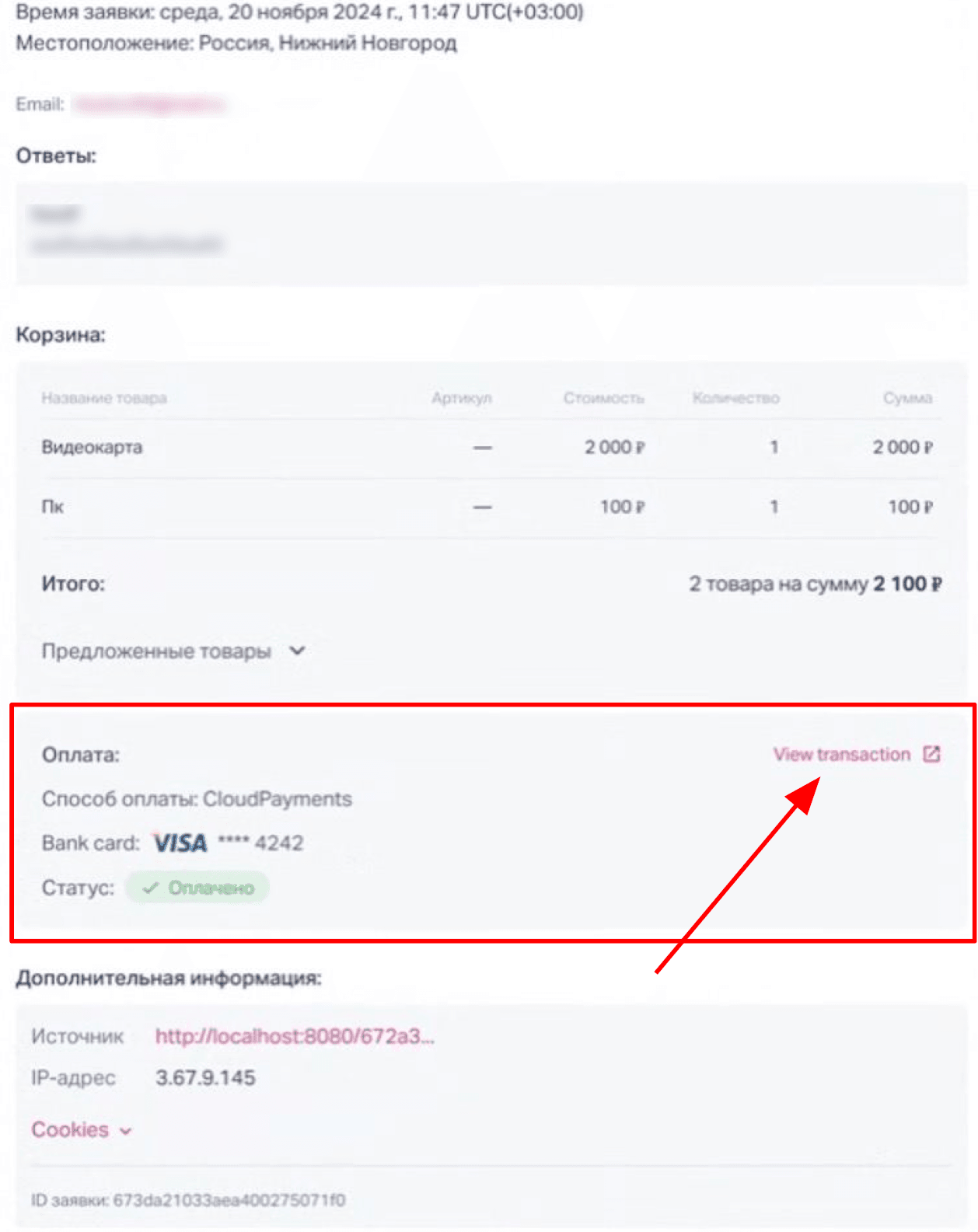
Task: Click the Пк product row name
Action: (52, 507)
